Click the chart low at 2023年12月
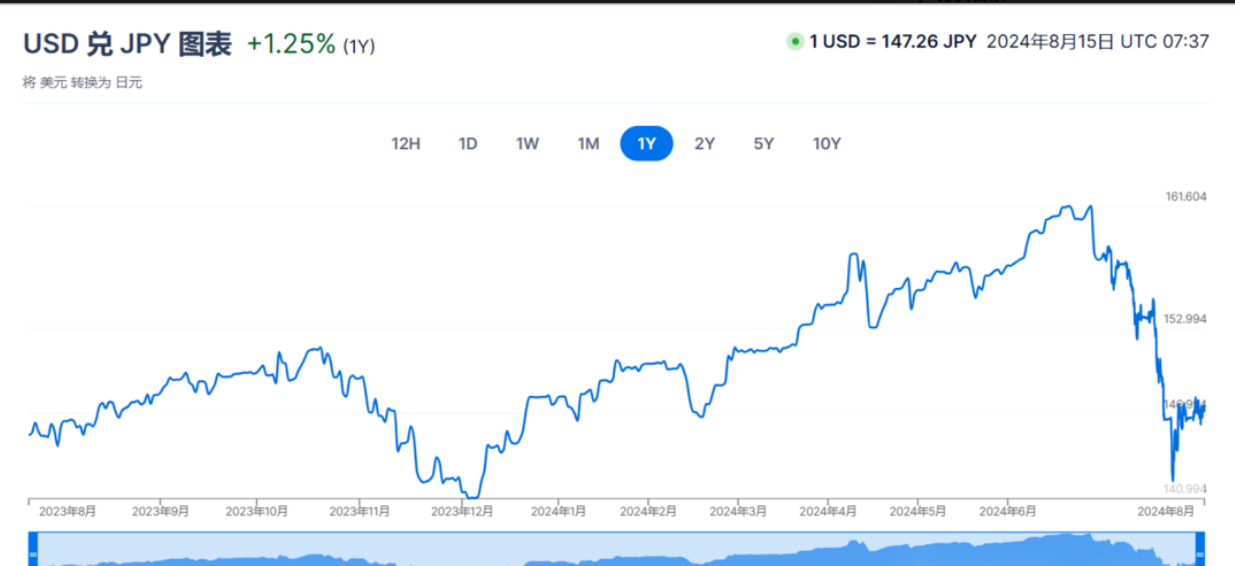The width and height of the screenshot is (1235, 566). point(472,496)
